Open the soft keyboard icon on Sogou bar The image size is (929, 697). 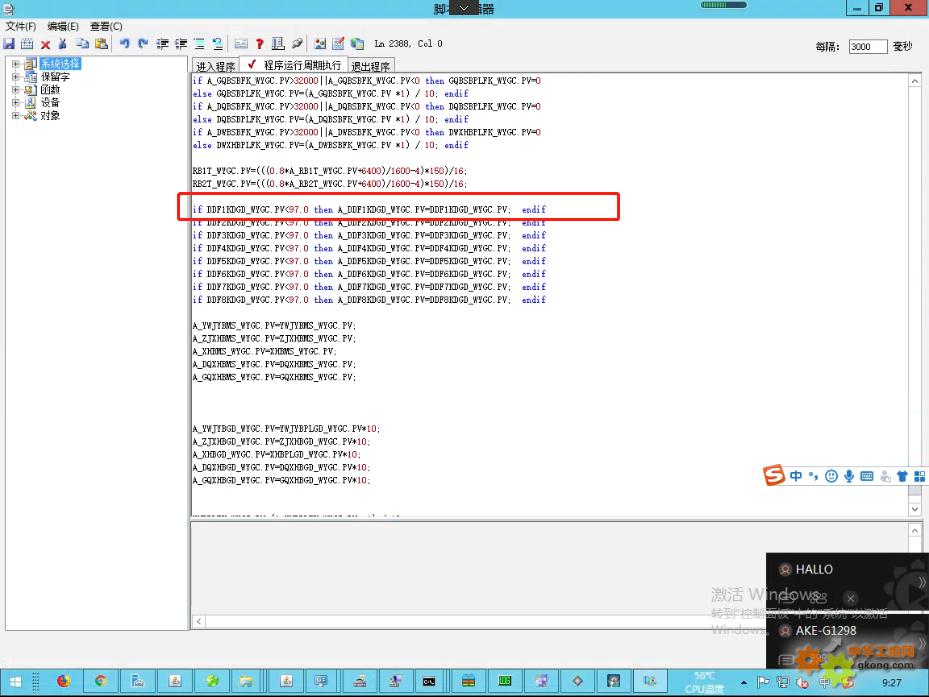click(x=867, y=476)
